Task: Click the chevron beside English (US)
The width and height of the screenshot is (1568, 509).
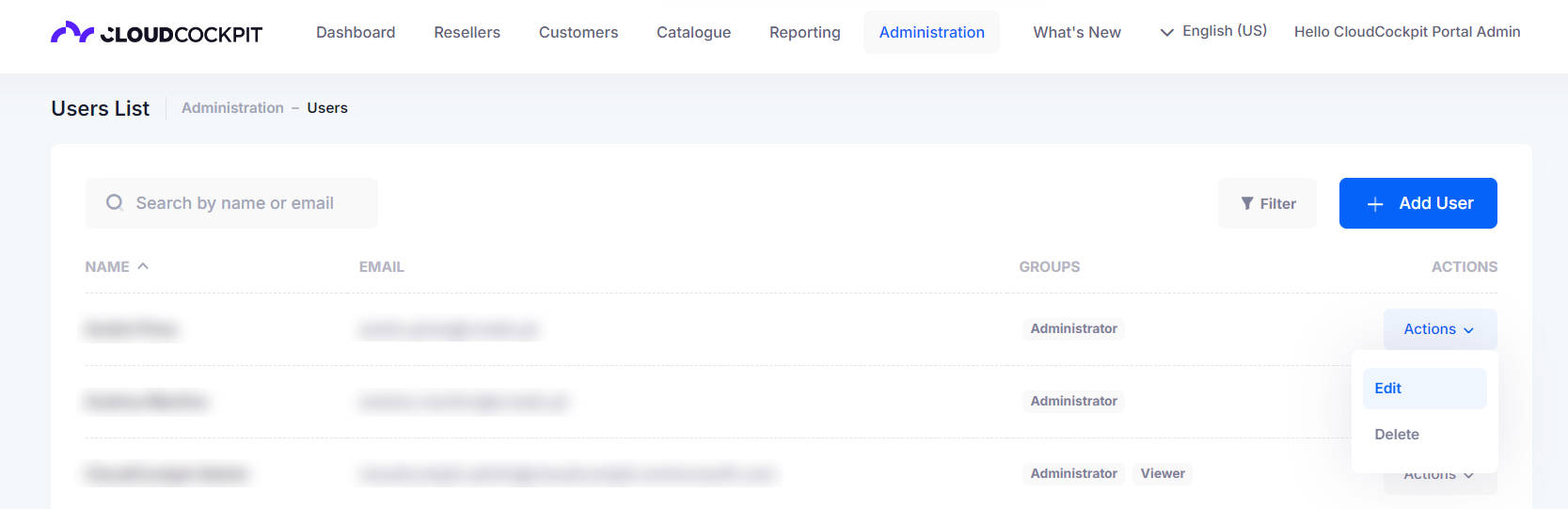Action: pyautogui.click(x=1166, y=32)
